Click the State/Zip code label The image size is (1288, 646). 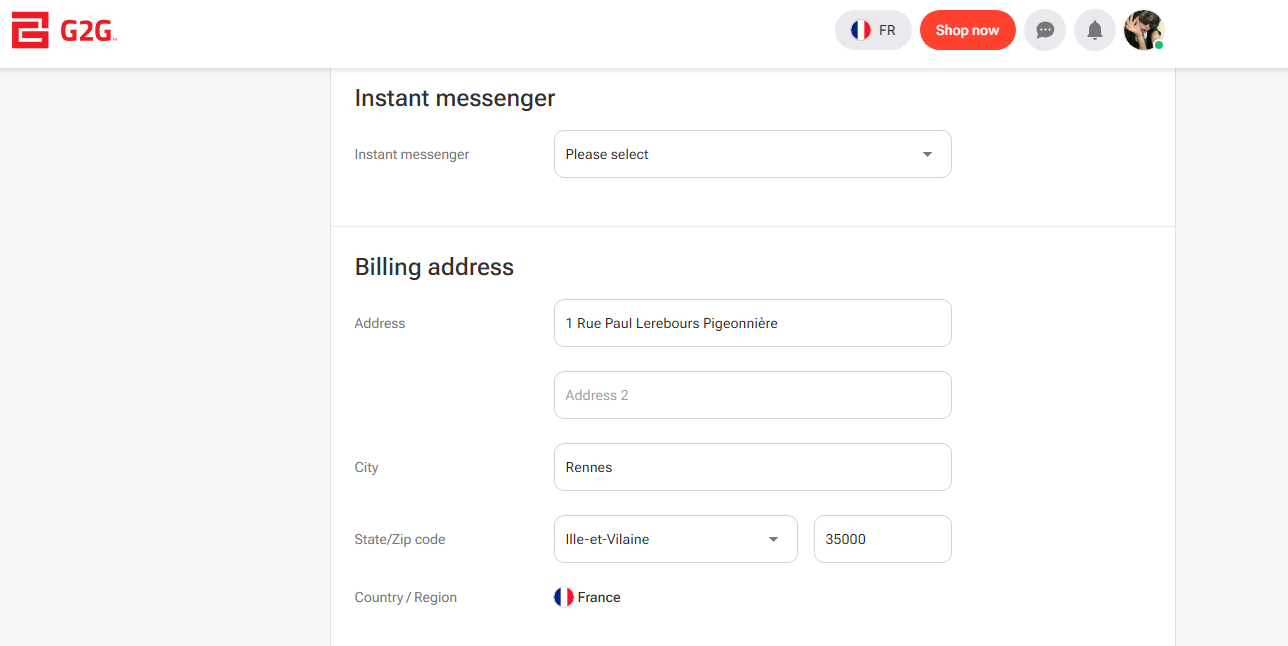click(400, 539)
